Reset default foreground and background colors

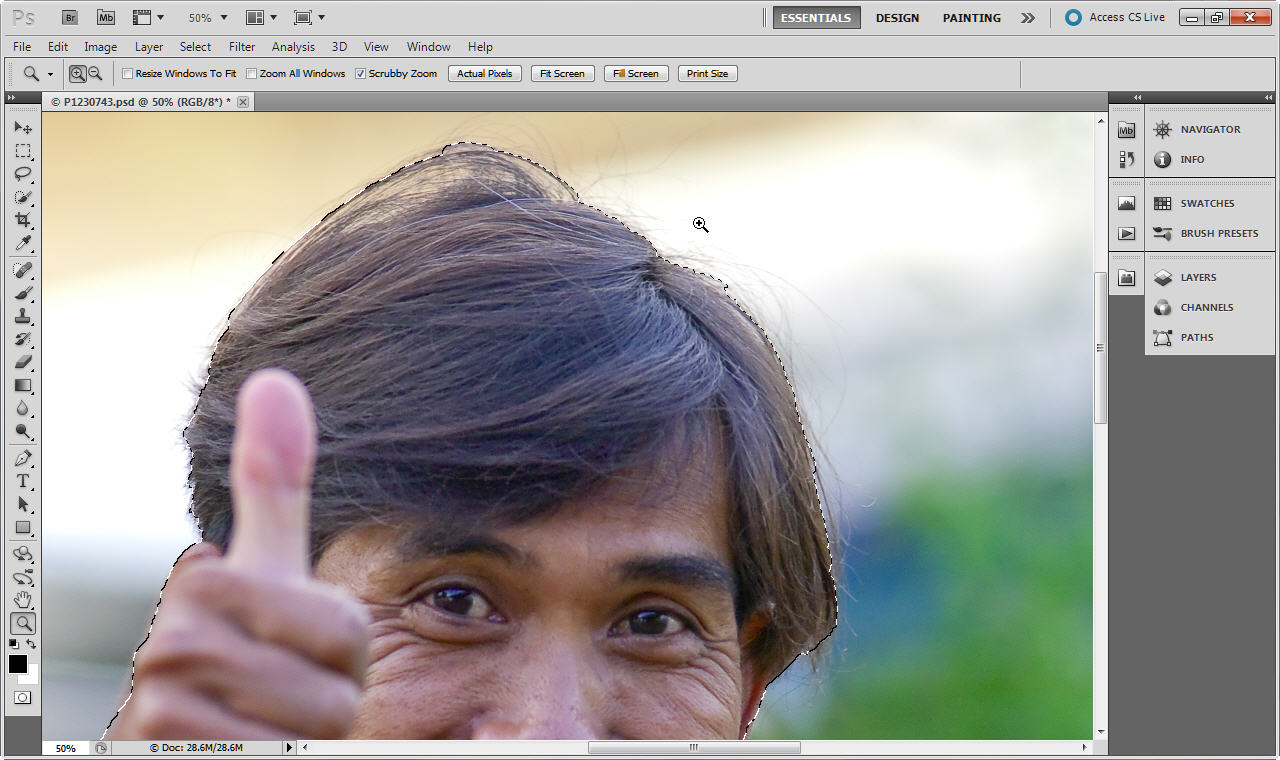click(x=14, y=644)
